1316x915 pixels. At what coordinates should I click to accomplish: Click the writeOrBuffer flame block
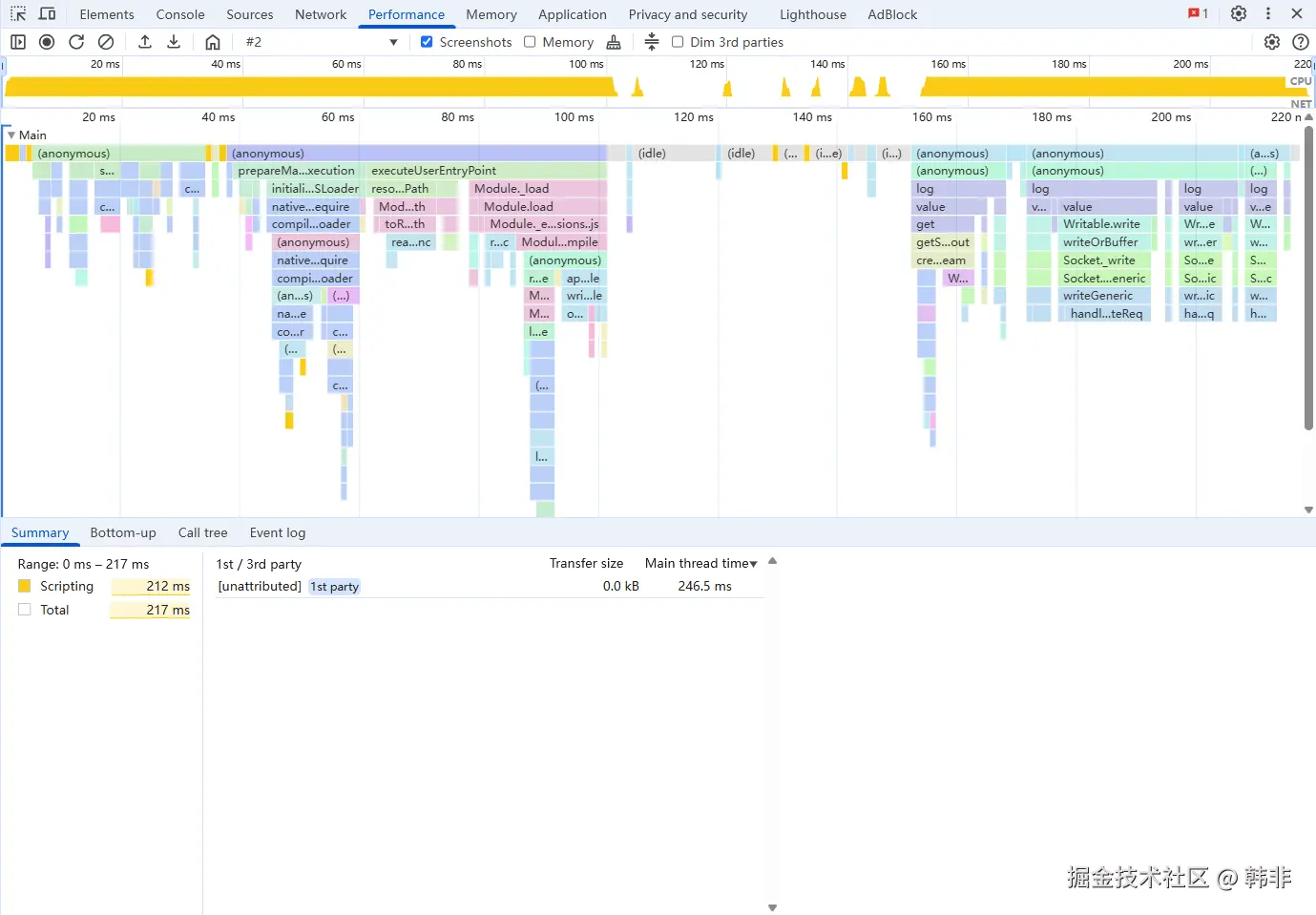(1105, 242)
